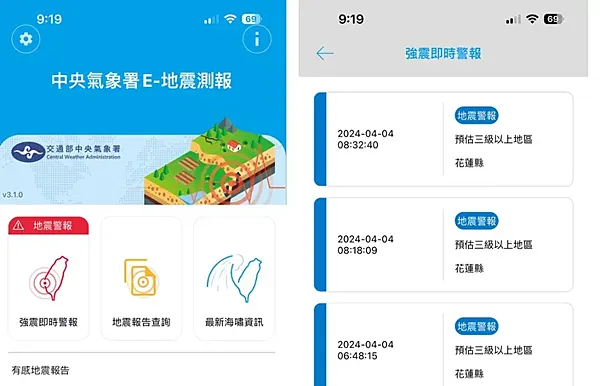600x386 pixels.
Task: Tap 地震警報 badge on 08:18:09 alert
Action: tap(476, 221)
